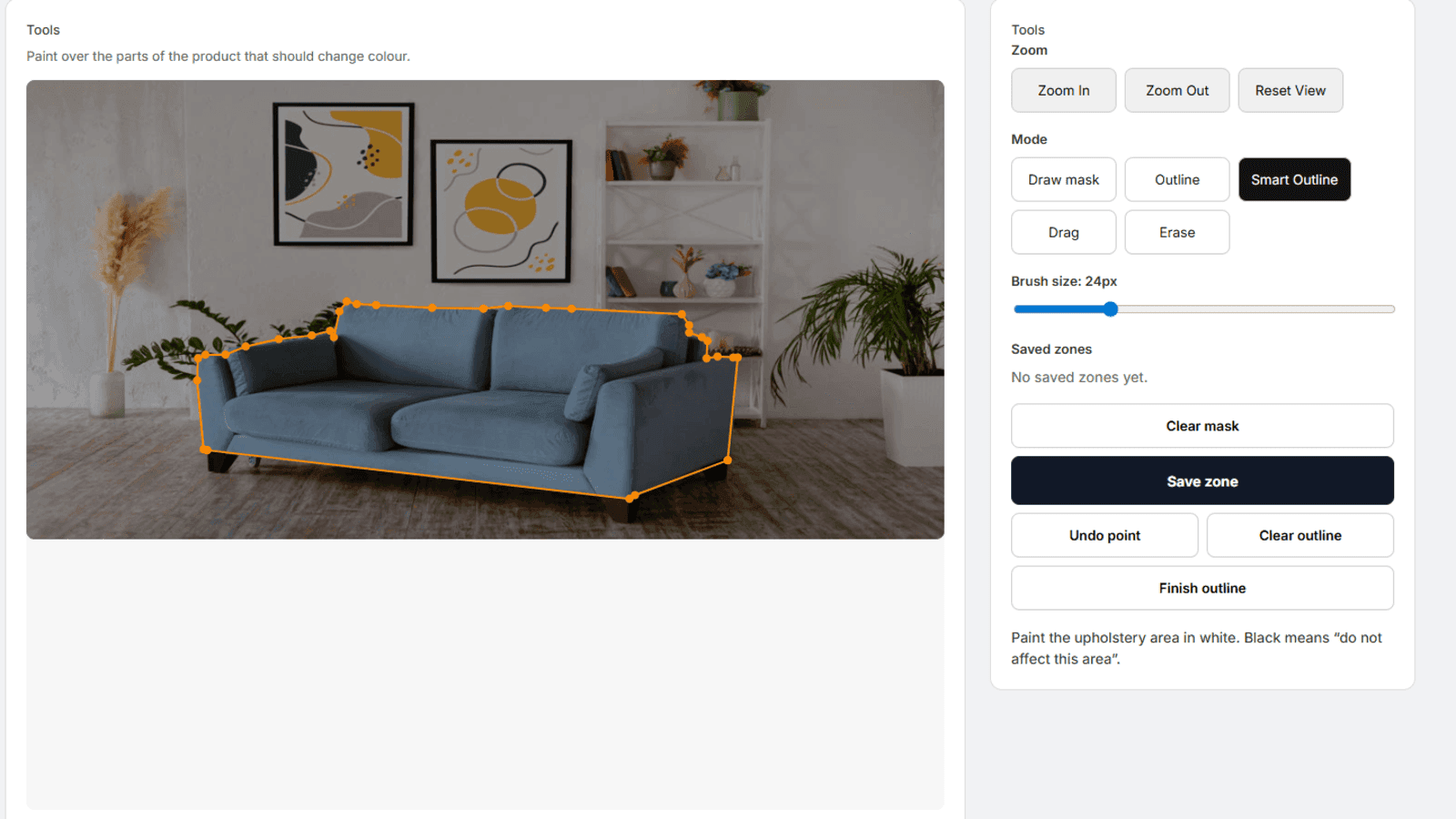Screen dimensions: 1456x819
Task: Choose the Erase mode
Action: [x=1177, y=232]
